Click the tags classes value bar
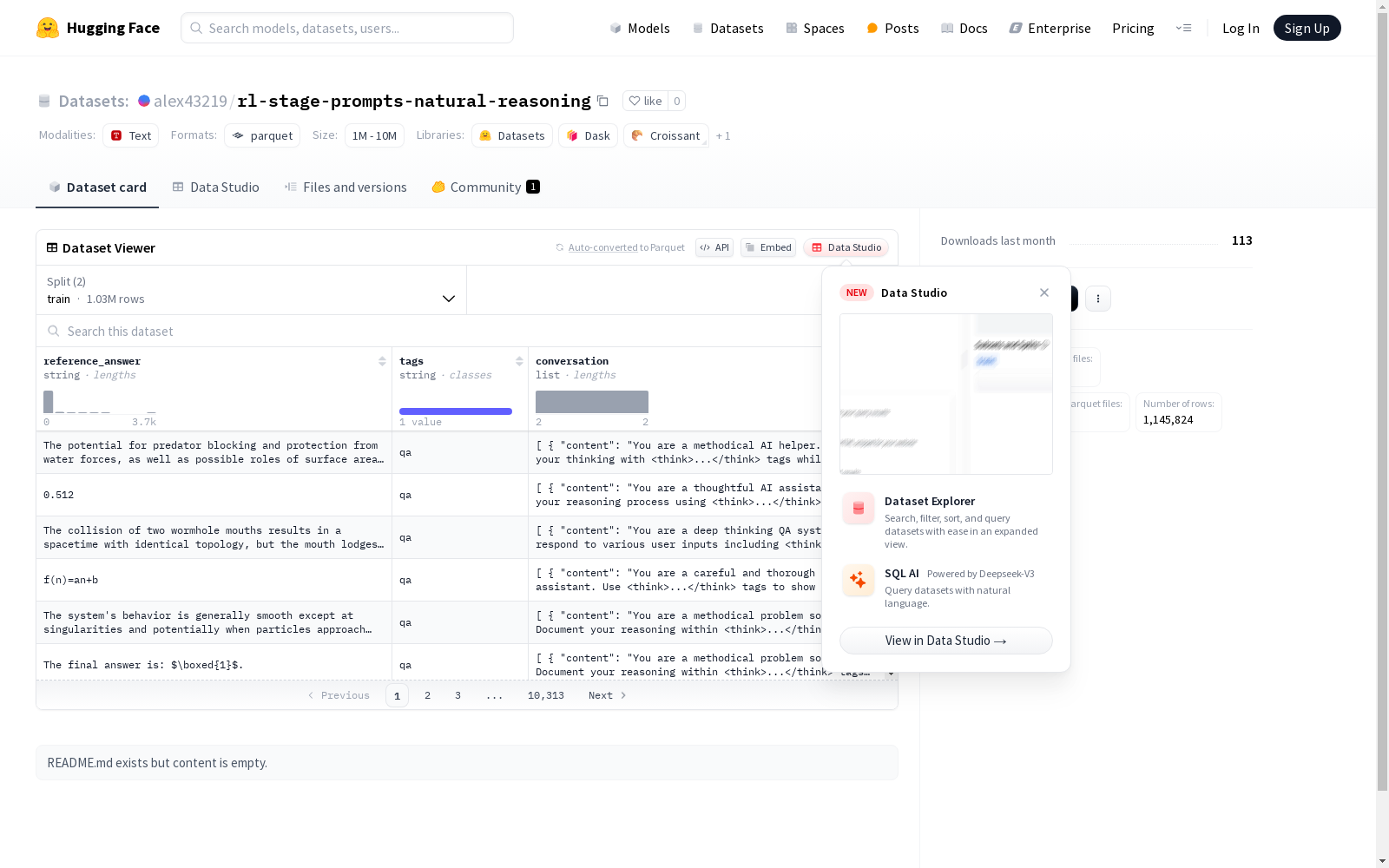1389x868 pixels. (x=456, y=411)
